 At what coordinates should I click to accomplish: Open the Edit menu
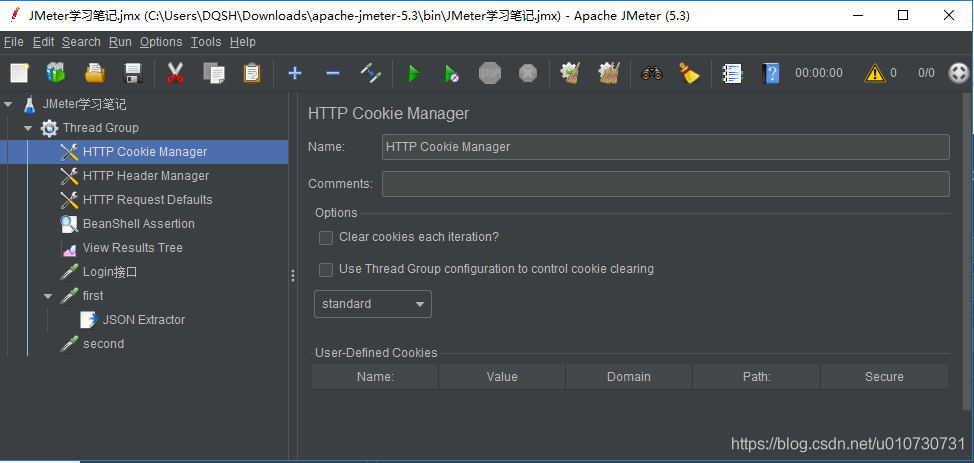click(x=43, y=42)
